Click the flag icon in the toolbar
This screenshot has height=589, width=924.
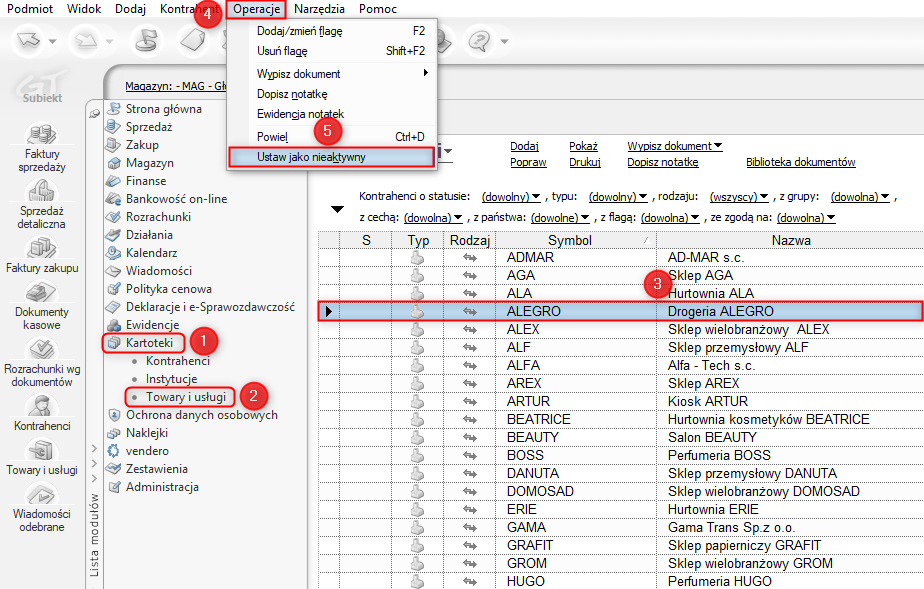click(146, 41)
